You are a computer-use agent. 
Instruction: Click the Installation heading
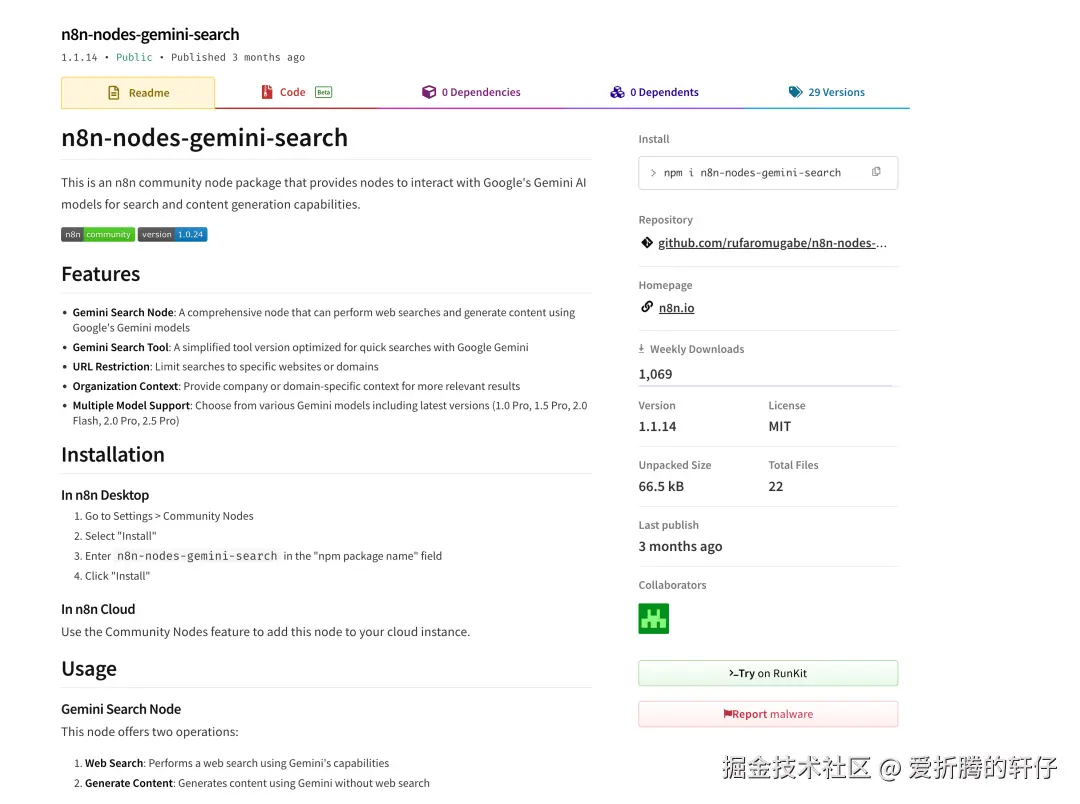point(113,455)
